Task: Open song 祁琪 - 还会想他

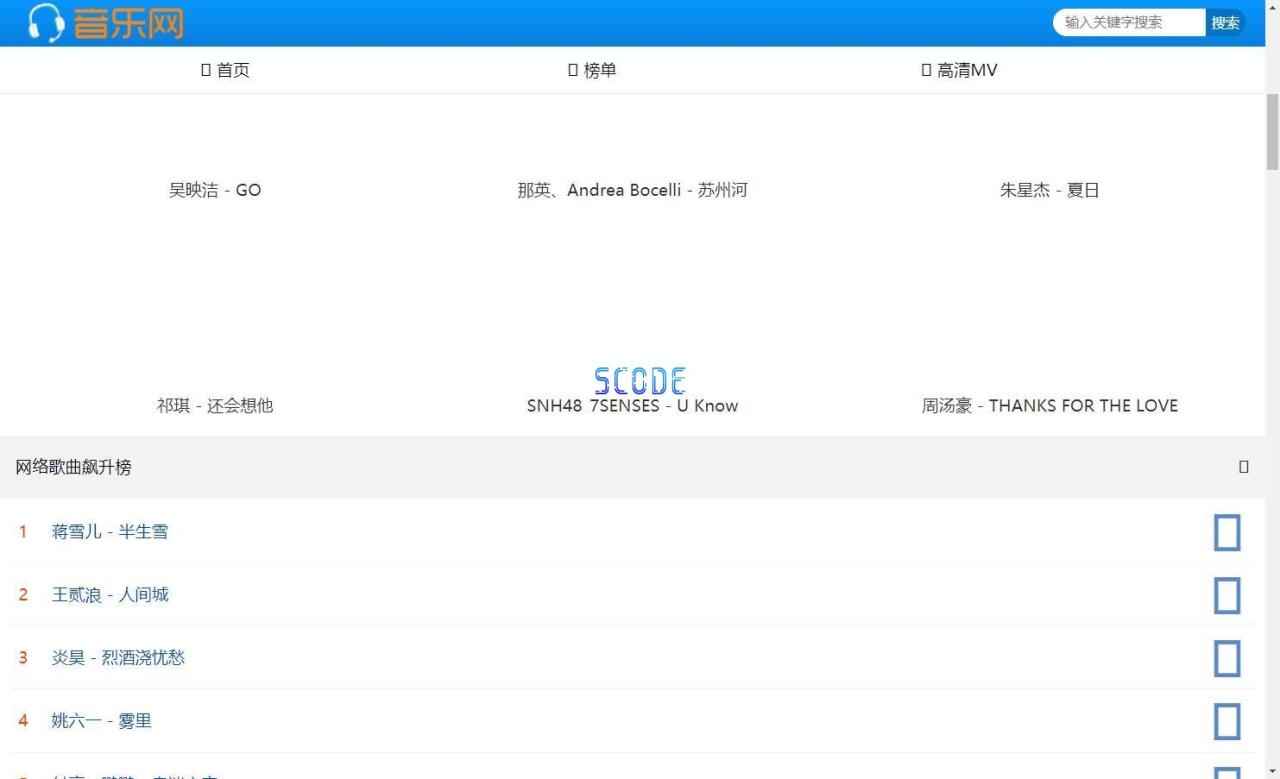Action: [215, 405]
